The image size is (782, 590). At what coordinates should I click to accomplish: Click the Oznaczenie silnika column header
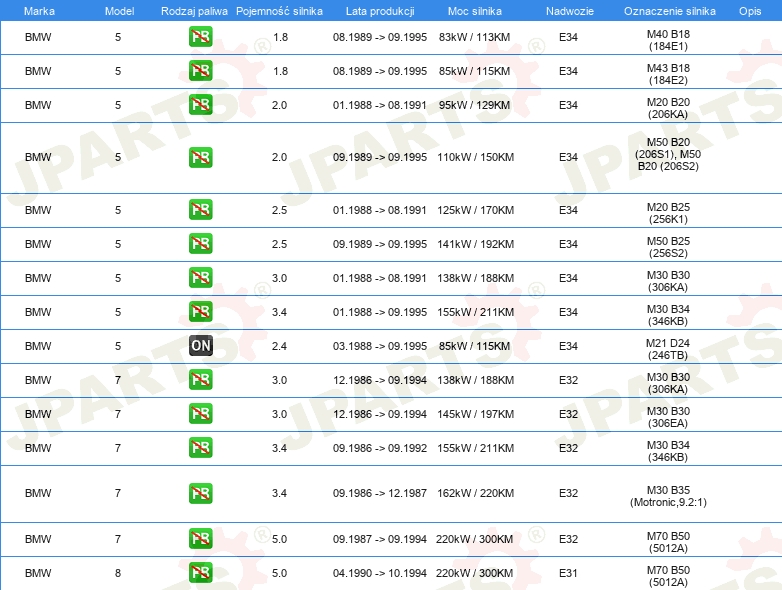click(670, 11)
